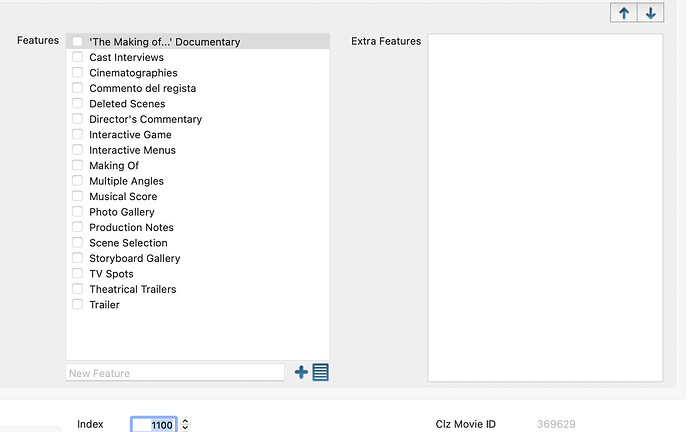Screen dimensions: 690x432
Task: Select the Commento del regista item
Action: click(x=142, y=88)
